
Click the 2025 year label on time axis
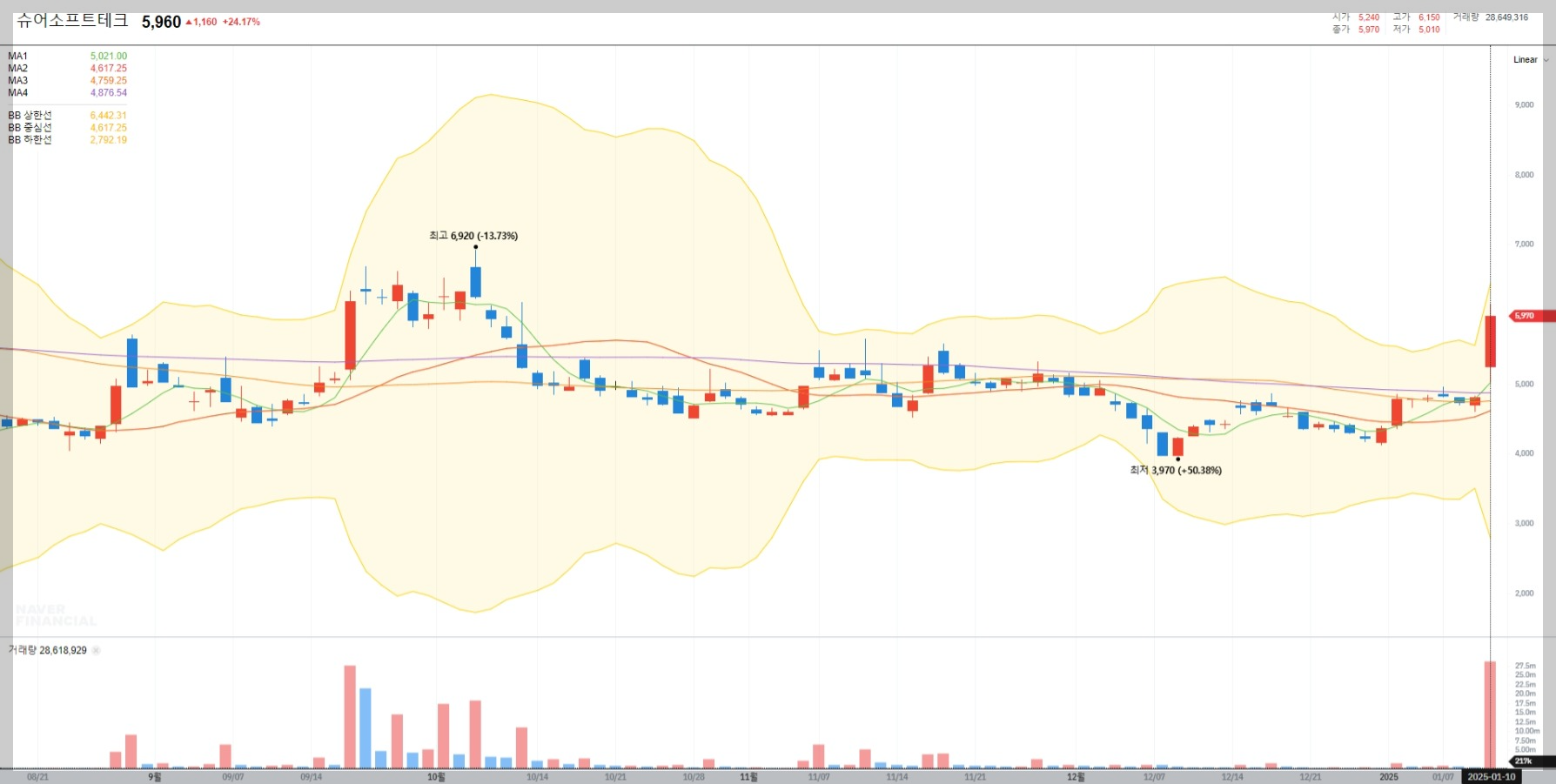[x=1389, y=776]
